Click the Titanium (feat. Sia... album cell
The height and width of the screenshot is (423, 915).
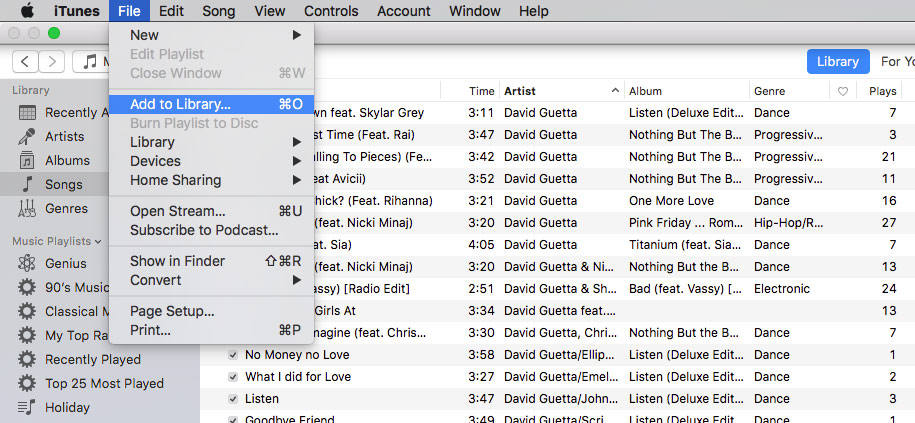685,245
